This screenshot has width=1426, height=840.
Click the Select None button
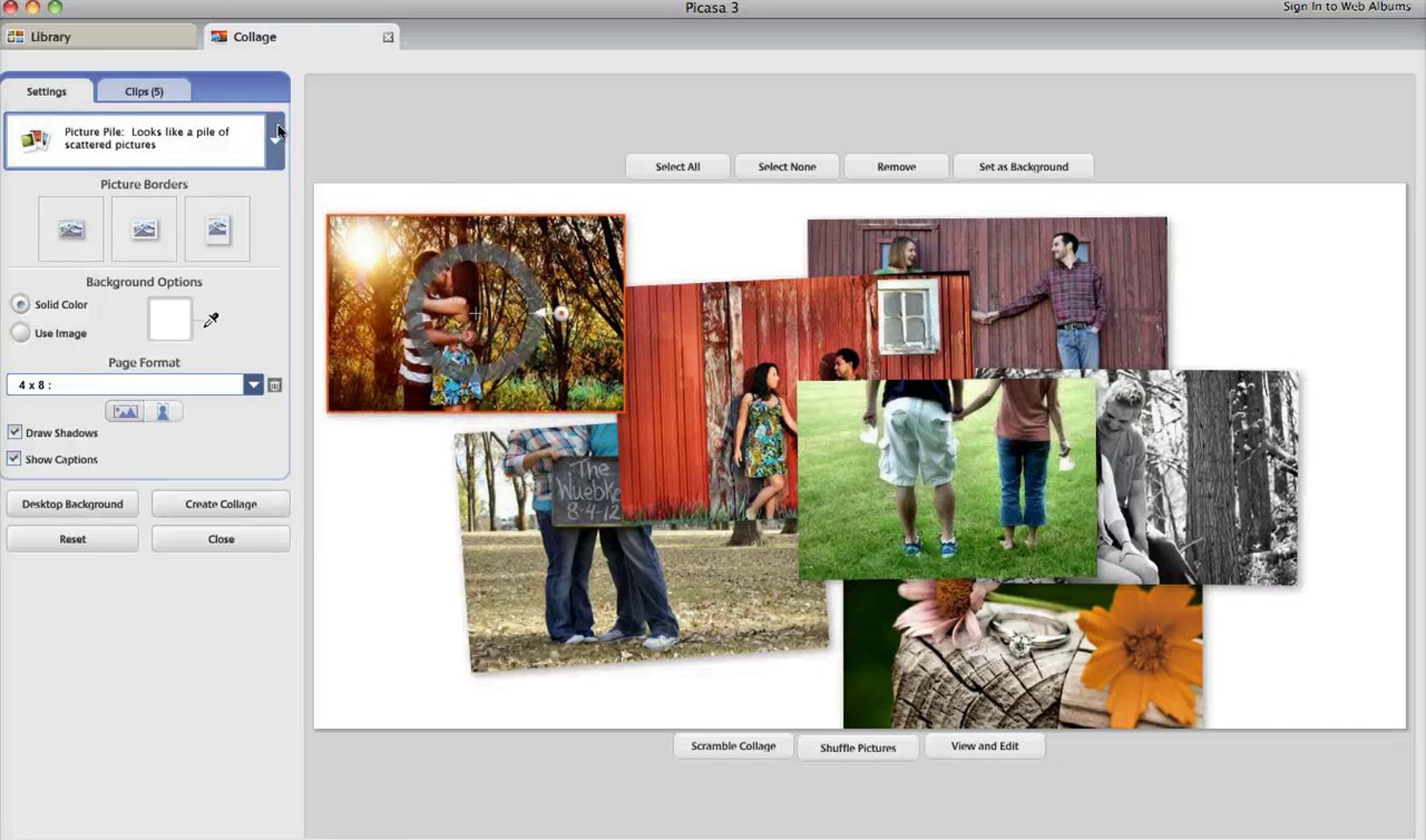click(787, 167)
